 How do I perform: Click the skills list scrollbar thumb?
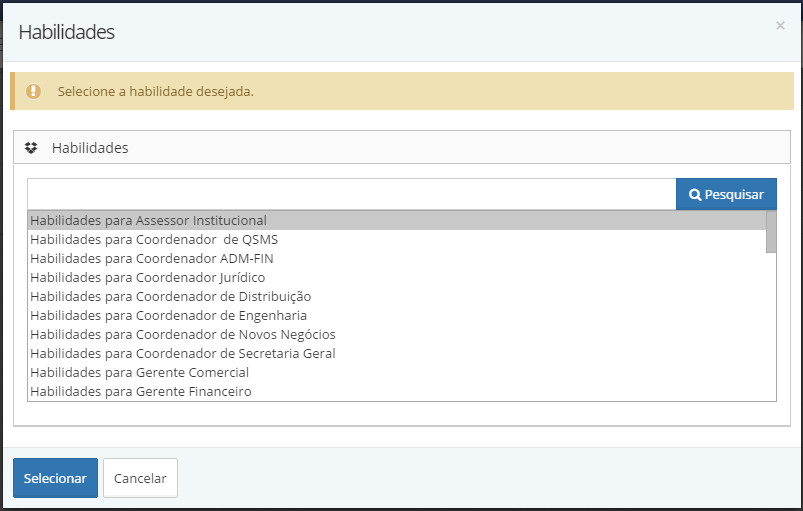(771, 232)
